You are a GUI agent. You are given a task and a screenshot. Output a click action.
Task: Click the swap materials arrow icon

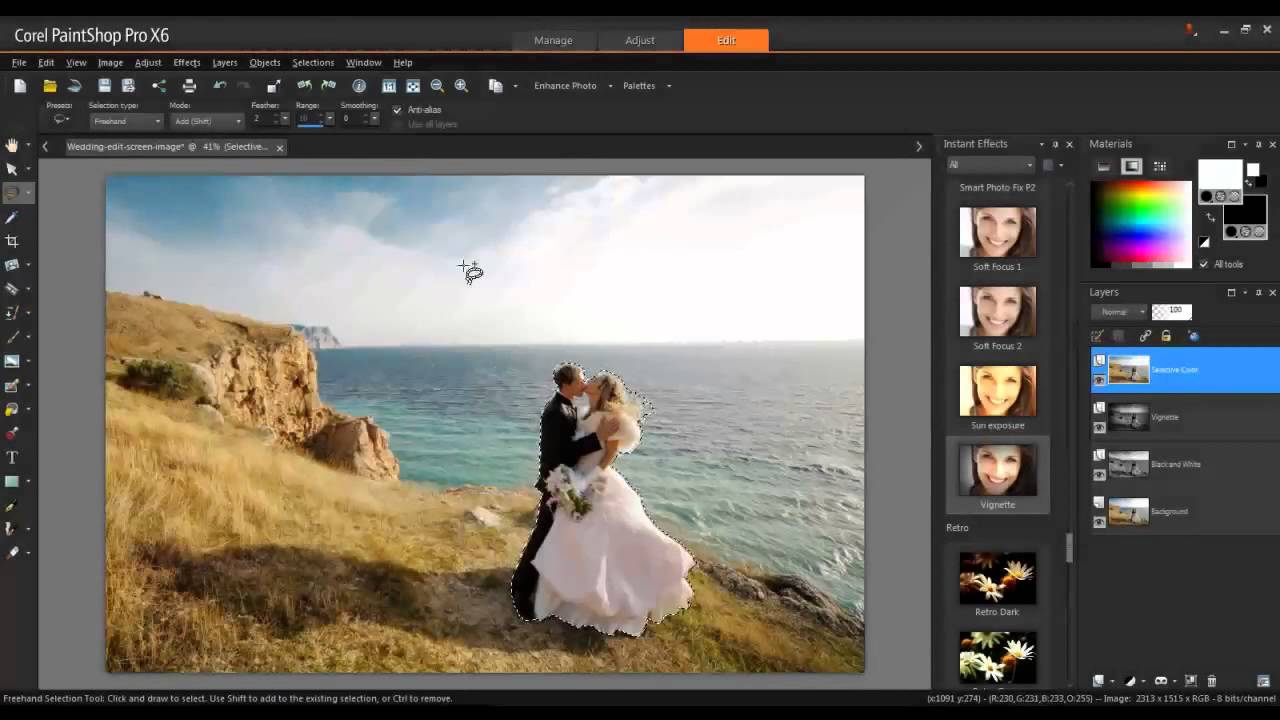click(x=1209, y=217)
